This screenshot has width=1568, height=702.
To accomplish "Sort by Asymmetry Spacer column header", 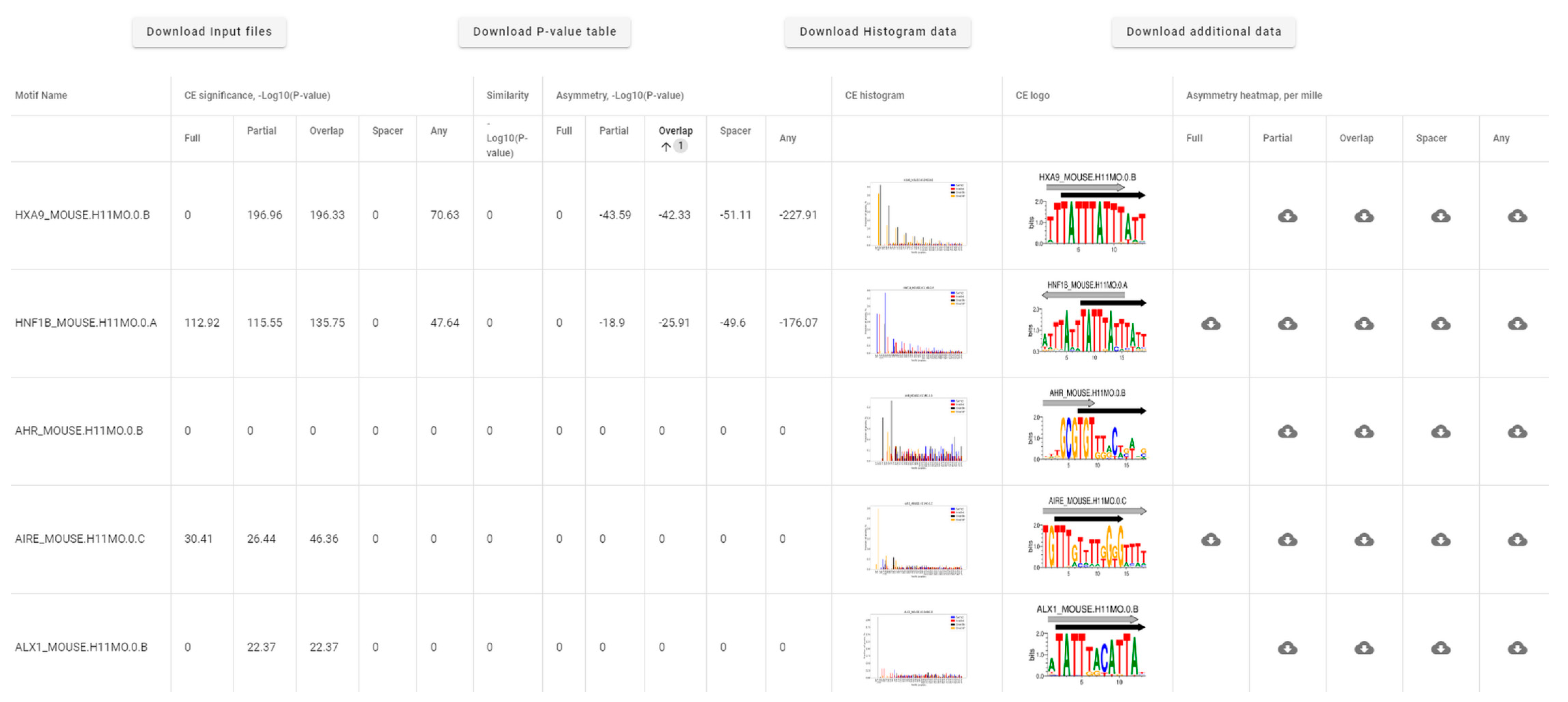I will [735, 131].
